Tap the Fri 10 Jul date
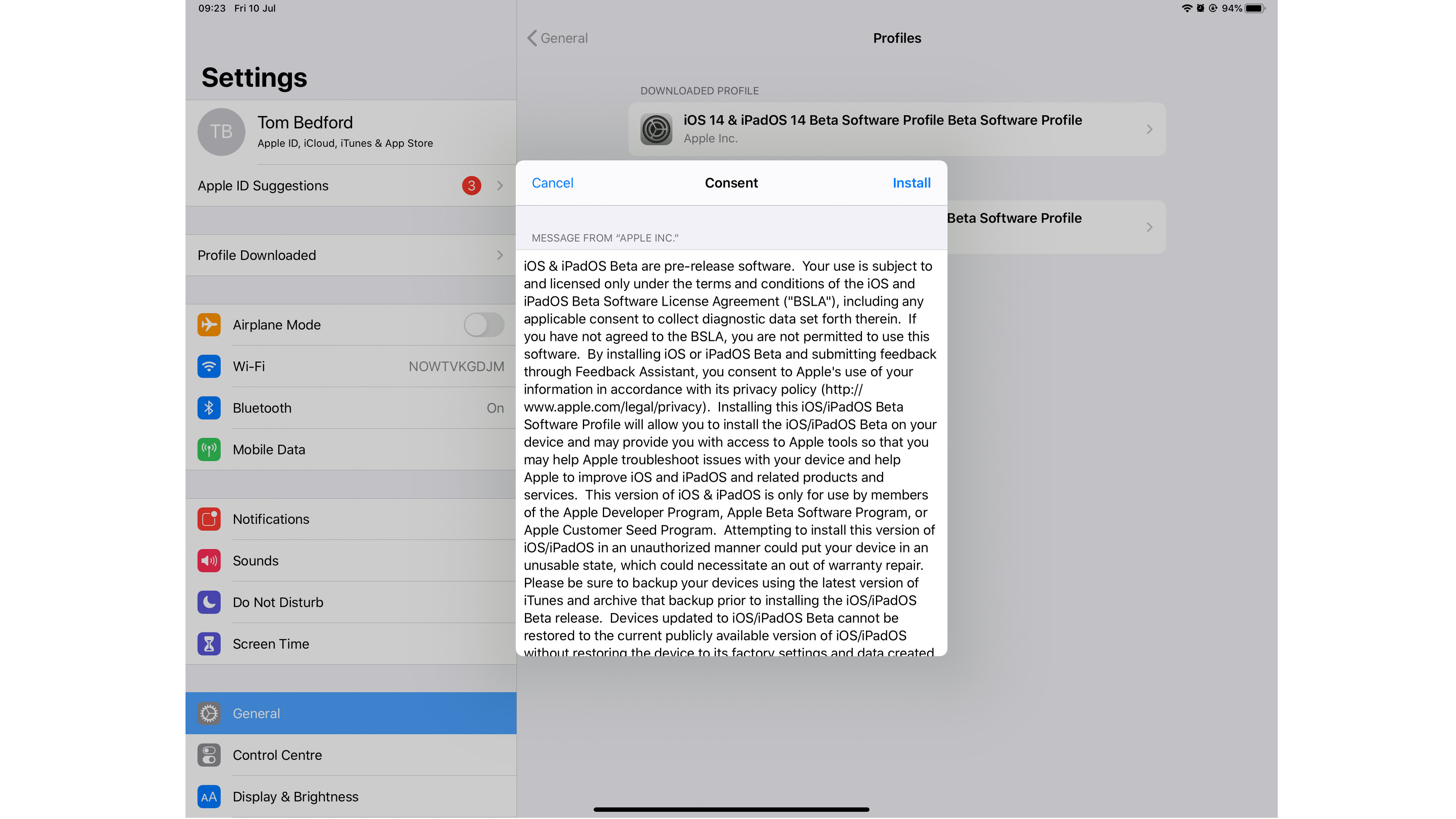Screen dimensions: 1456x819 coord(254,8)
